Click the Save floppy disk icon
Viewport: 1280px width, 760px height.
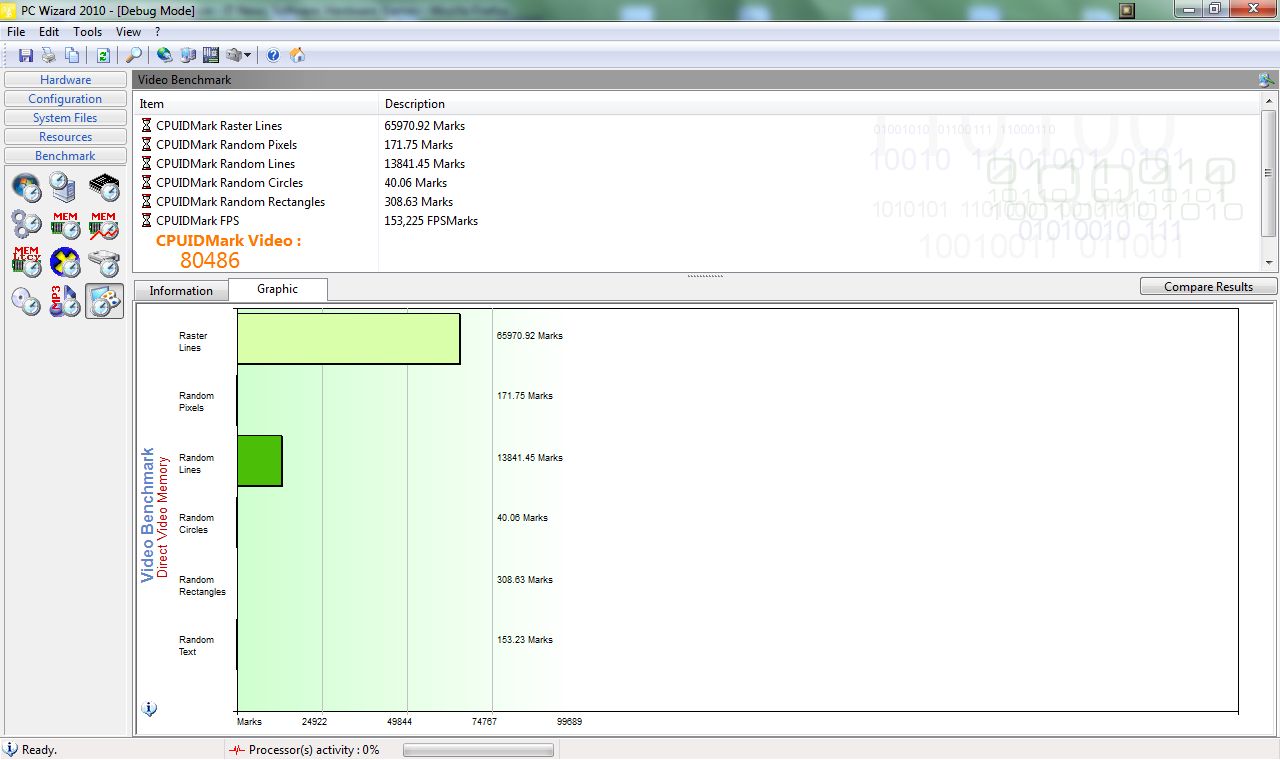point(26,55)
